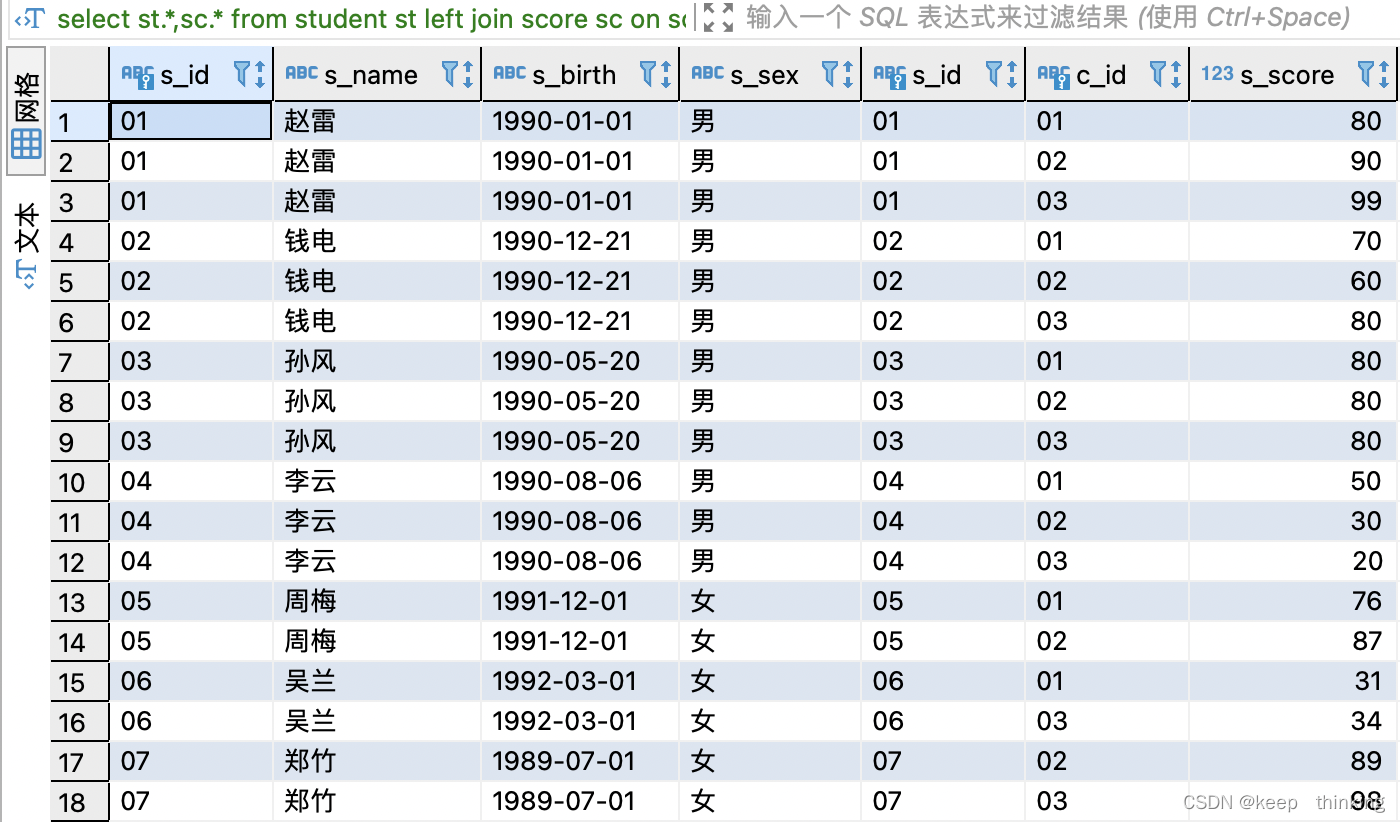Click the ABC type icon of s_name header
The width and height of the screenshot is (1400, 822).
pos(301,73)
